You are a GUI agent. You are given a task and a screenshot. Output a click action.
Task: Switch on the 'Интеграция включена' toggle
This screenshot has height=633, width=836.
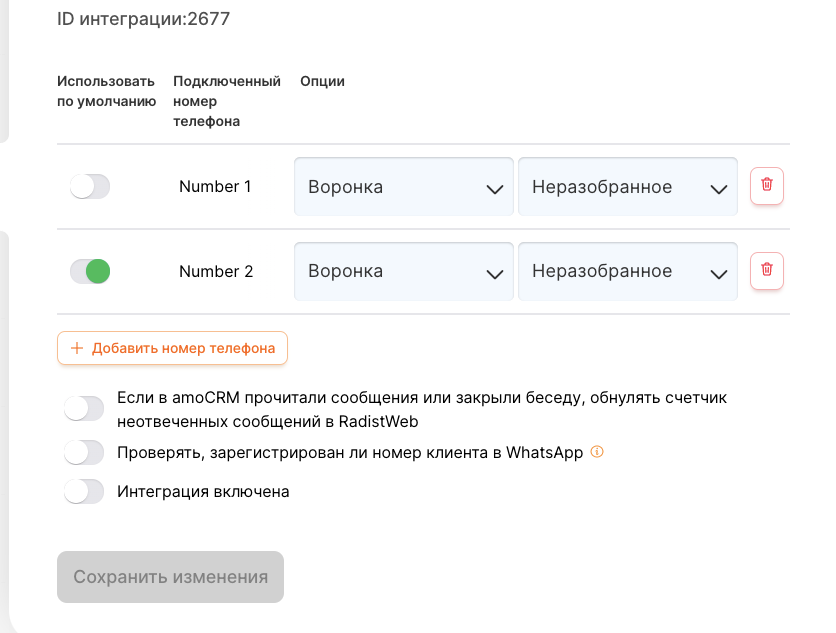pos(84,492)
